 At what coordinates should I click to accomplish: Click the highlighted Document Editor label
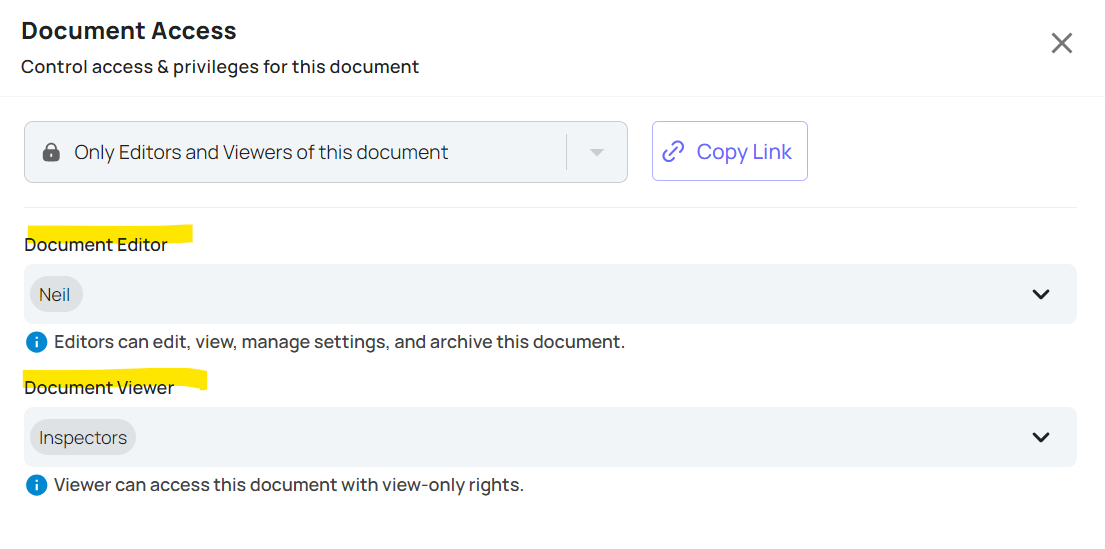[x=96, y=245]
